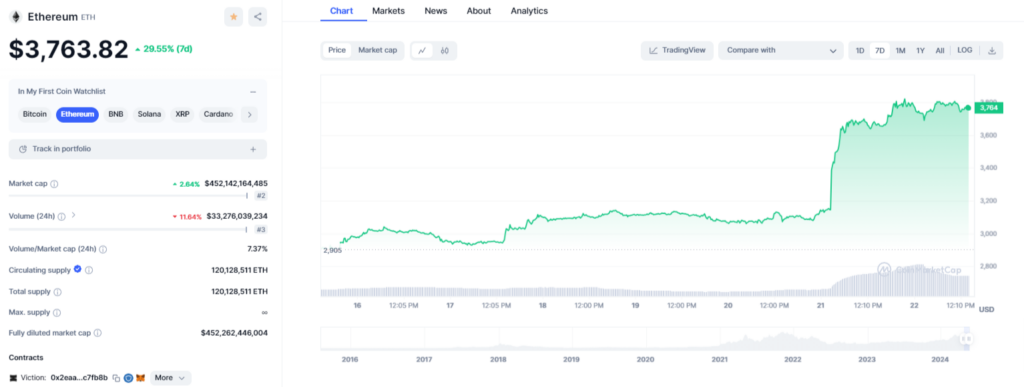This screenshot has width=1024, height=387.
Task: Open the Analytics tab
Action: 529,11
